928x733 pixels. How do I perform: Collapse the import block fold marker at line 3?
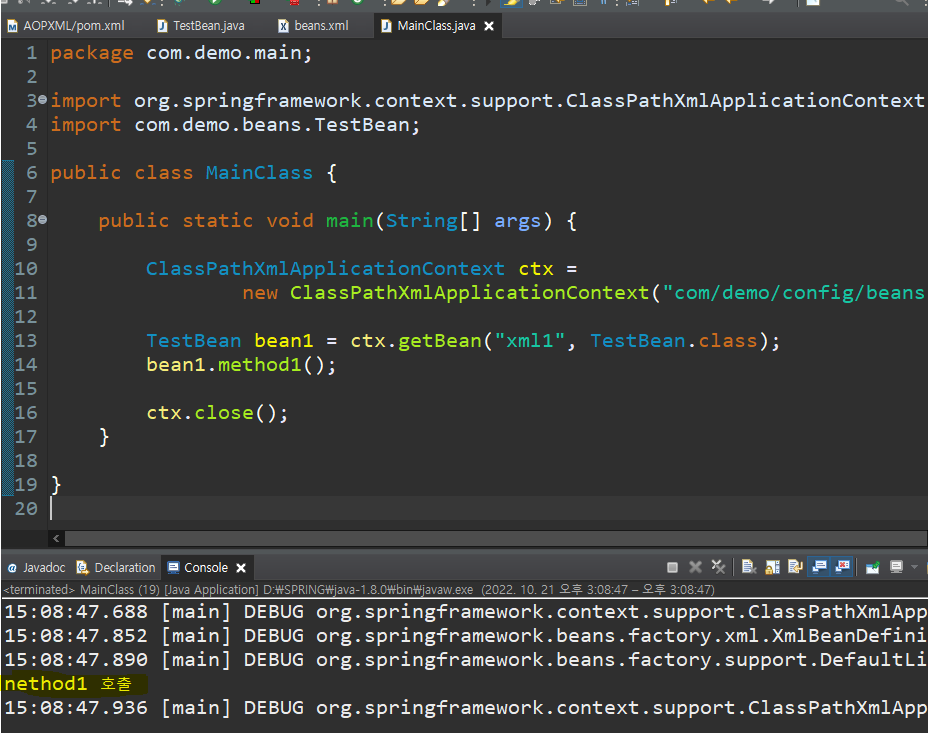coord(43,100)
